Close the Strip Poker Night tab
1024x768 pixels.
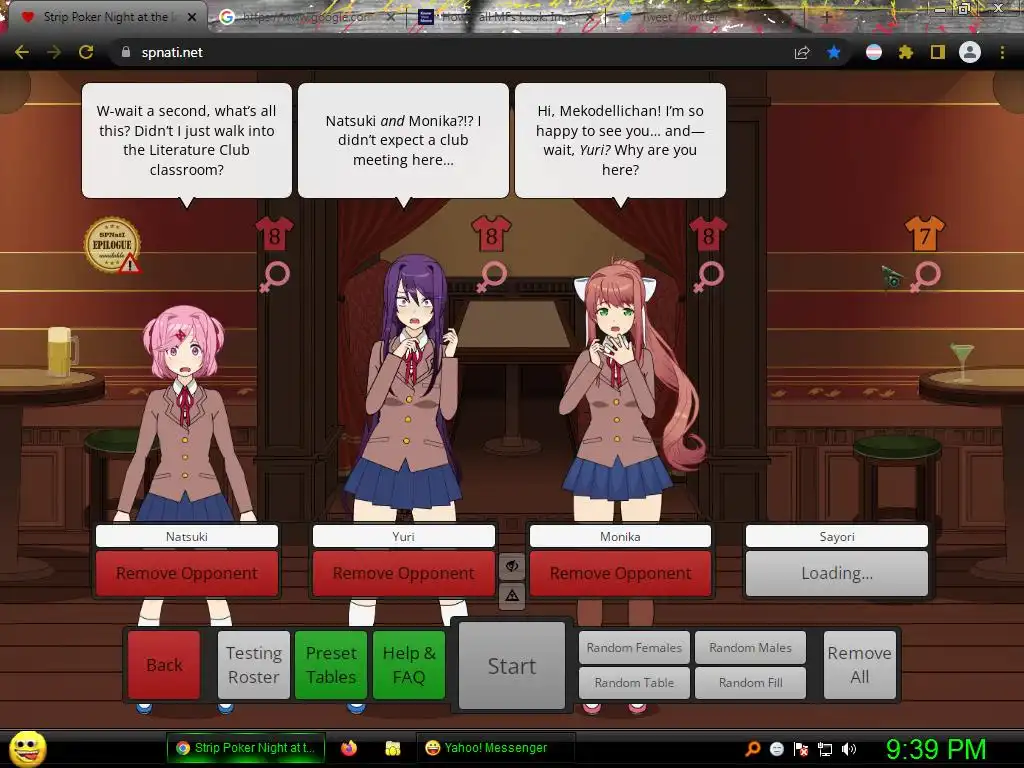[192, 17]
